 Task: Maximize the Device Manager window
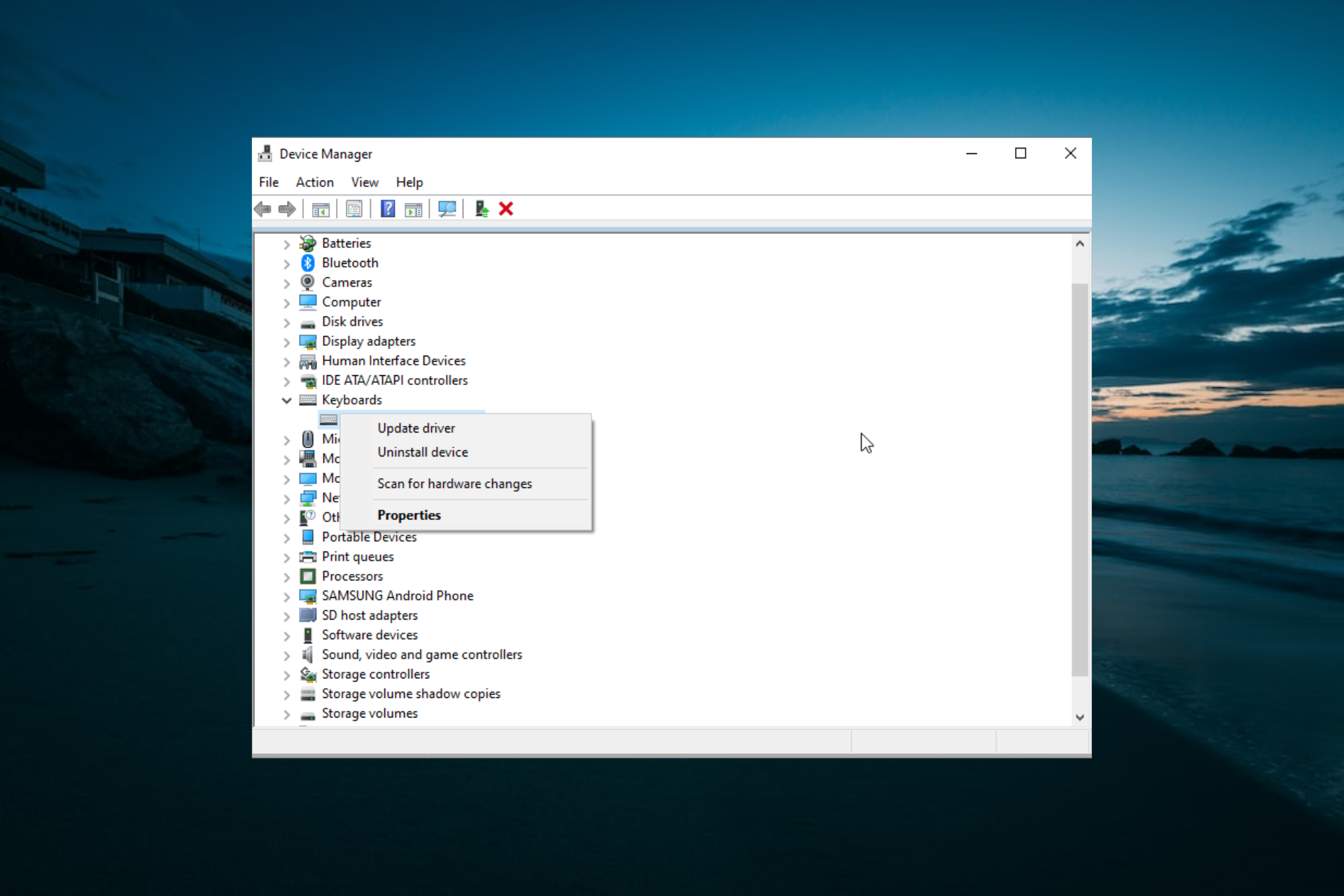pos(1021,153)
